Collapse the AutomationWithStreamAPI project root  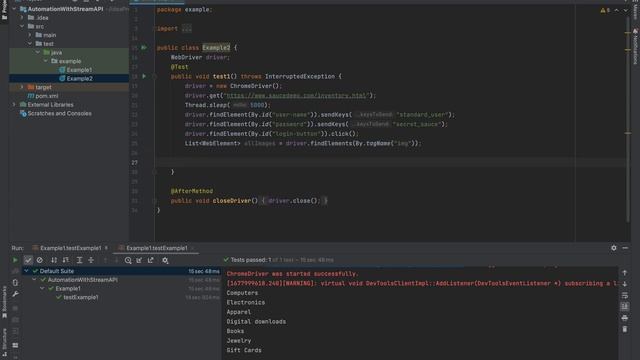pos(14,9)
